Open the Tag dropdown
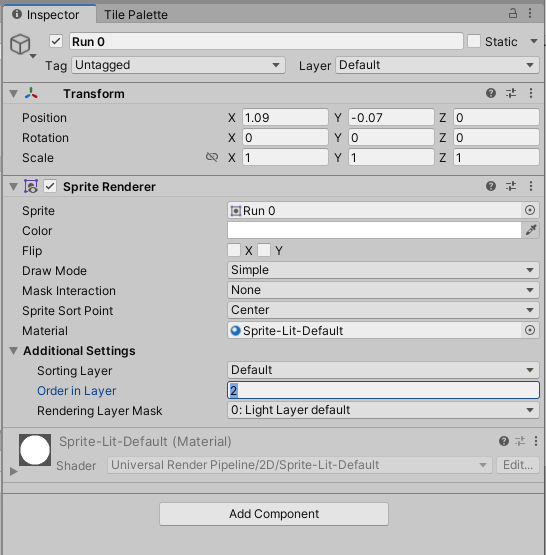Screen dimensions: 546x555 click(178, 65)
